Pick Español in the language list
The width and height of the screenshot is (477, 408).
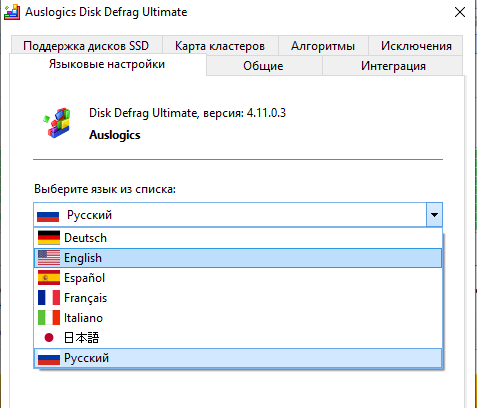coord(238,278)
